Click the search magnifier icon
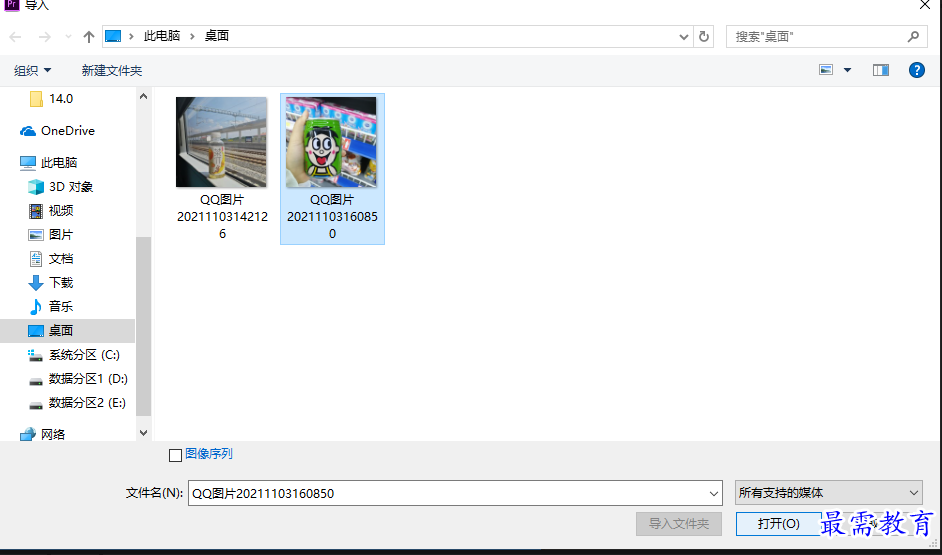This screenshot has height=555, width=942. pyautogui.click(x=913, y=37)
